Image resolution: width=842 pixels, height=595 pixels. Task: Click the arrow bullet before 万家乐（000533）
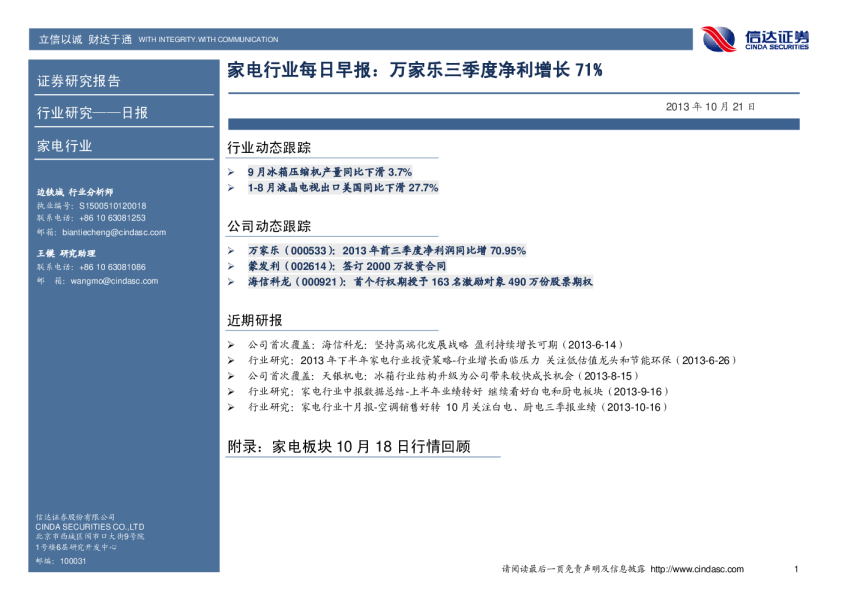(232, 250)
